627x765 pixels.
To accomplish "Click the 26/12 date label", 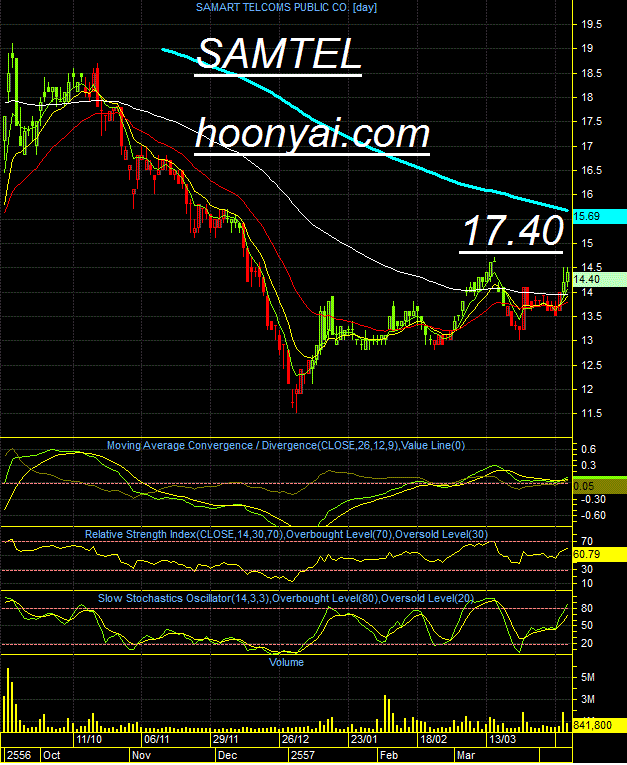I will click(x=295, y=739).
